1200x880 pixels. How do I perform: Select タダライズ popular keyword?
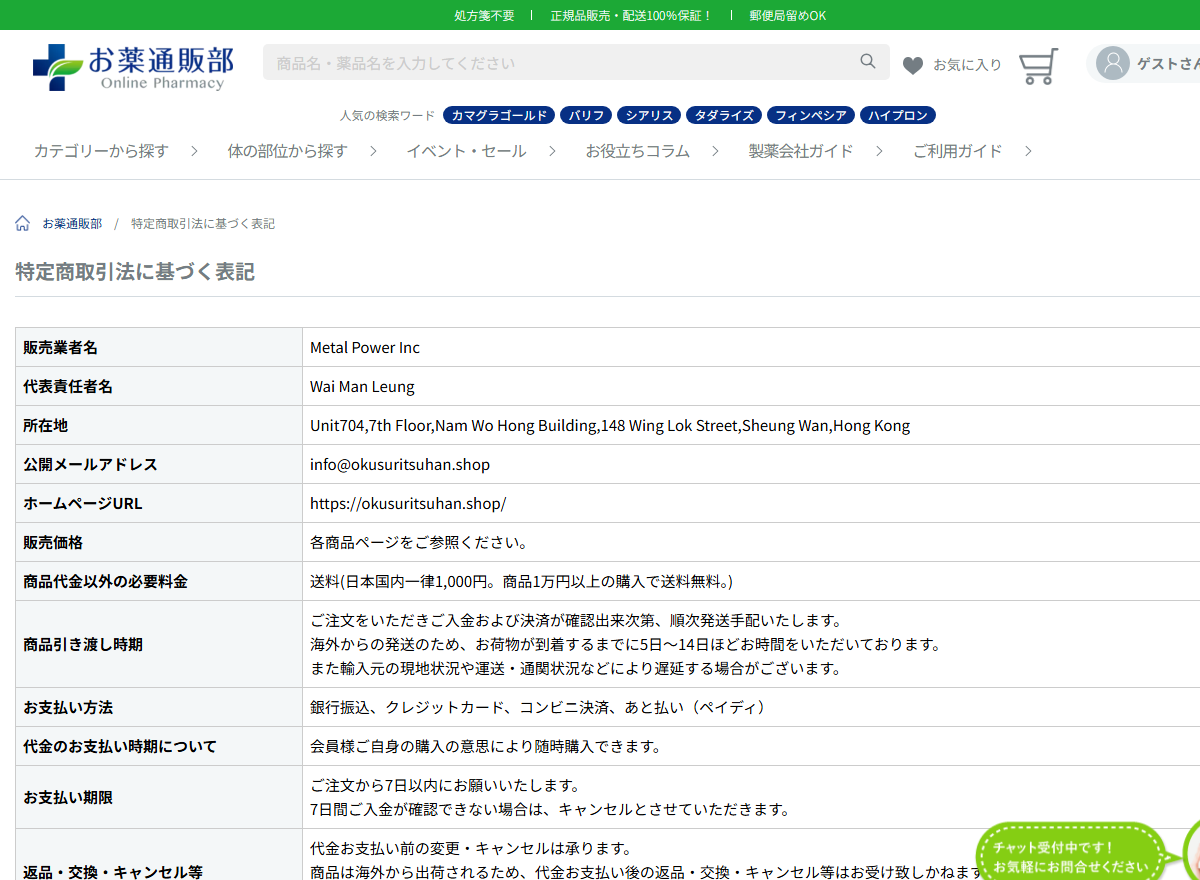click(x=724, y=115)
